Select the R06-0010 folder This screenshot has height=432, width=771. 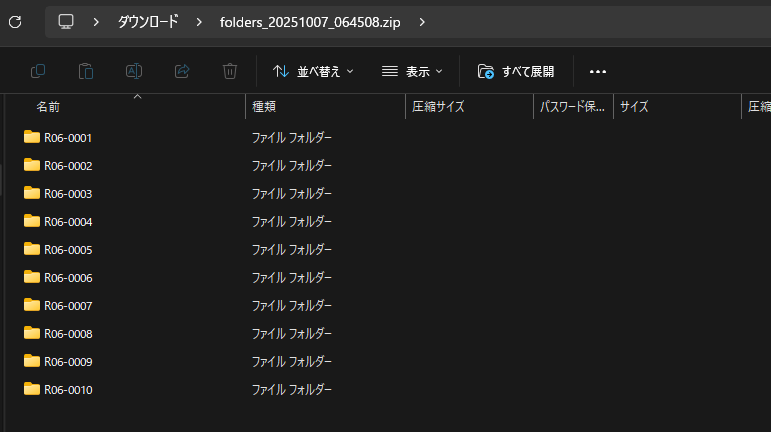pyautogui.click(x=68, y=389)
